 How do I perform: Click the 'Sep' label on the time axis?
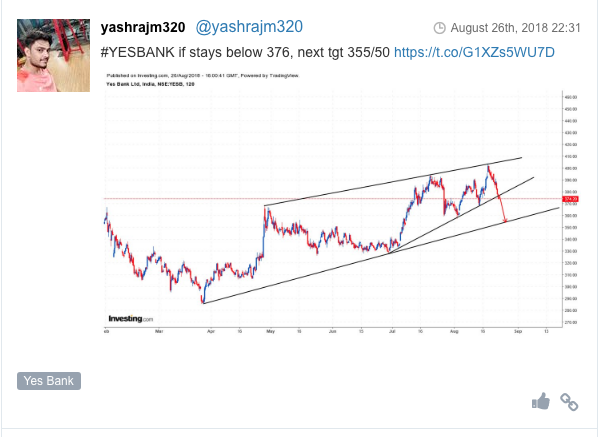pyautogui.click(x=518, y=331)
